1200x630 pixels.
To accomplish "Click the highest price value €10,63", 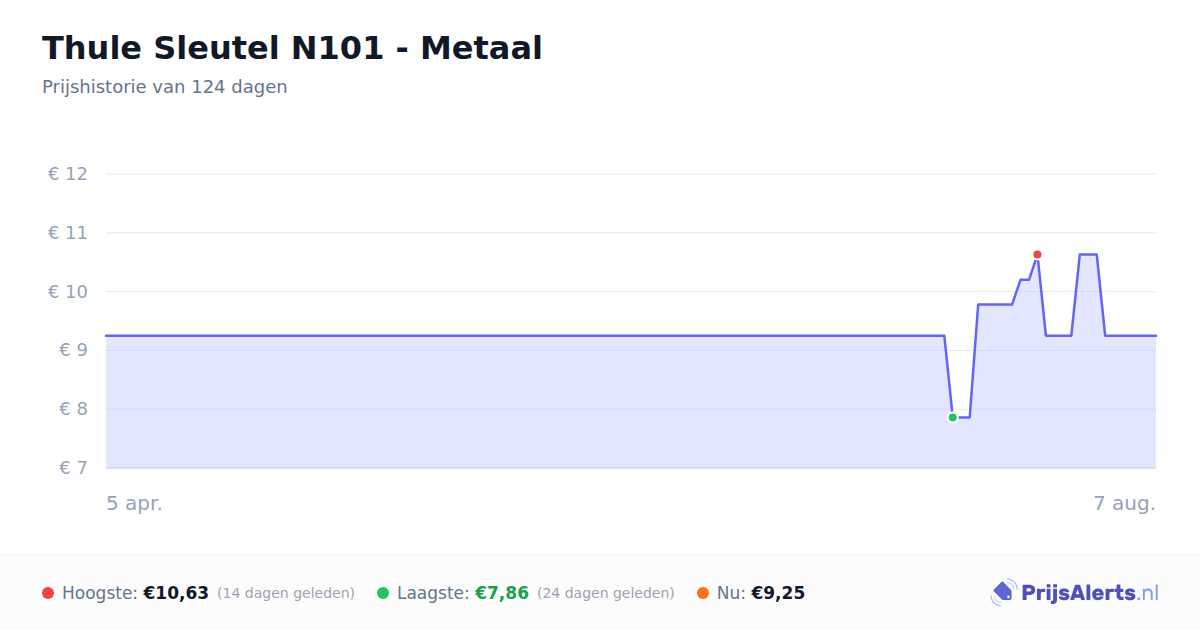I will (176, 593).
